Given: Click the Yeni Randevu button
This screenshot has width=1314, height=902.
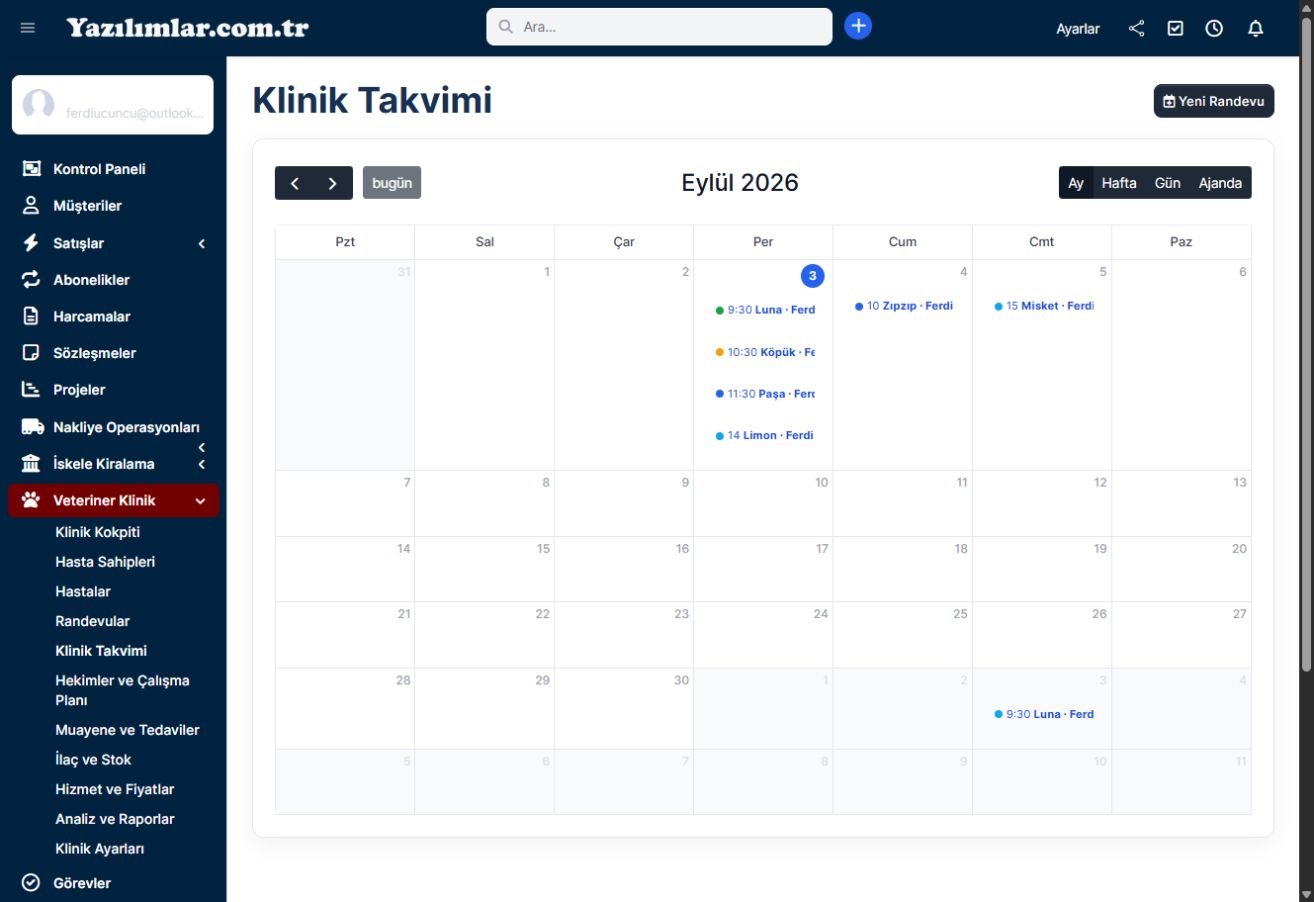Looking at the screenshot, I should tap(1214, 101).
